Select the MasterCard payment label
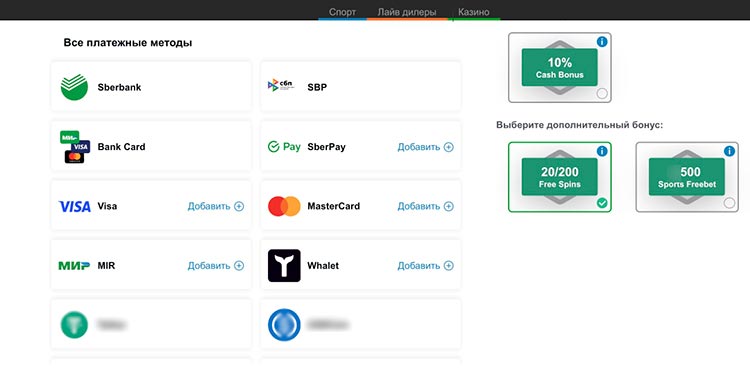The image size is (750, 374). pyautogui.click(x=333, y=206)
